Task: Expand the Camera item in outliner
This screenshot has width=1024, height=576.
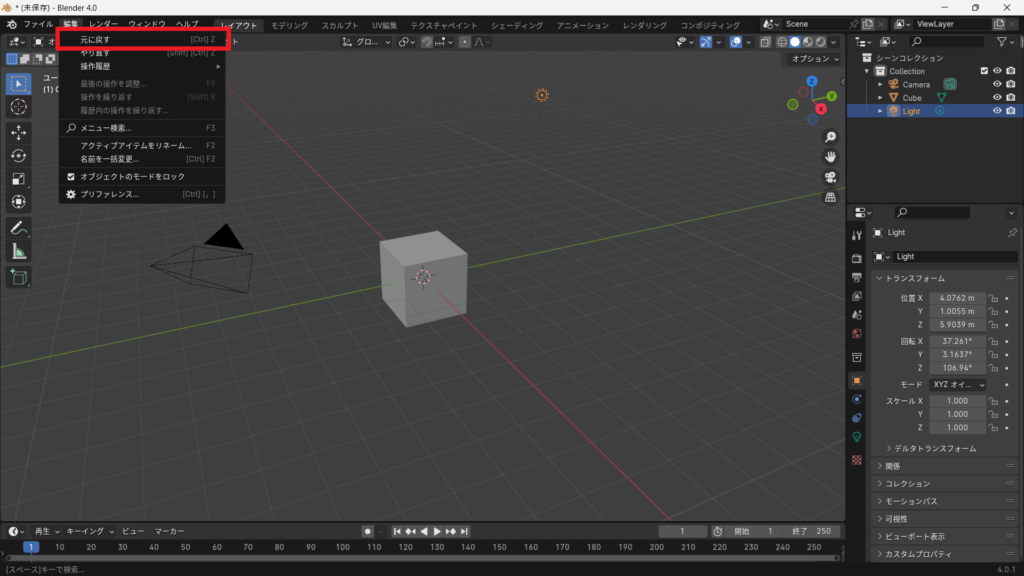Action: pyautogui.click(x=880, y=84)
